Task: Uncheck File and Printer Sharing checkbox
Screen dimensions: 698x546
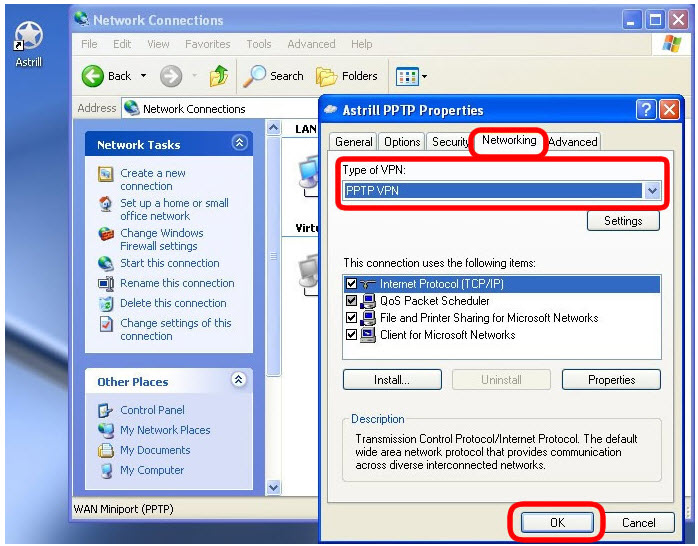Action: 351,317
